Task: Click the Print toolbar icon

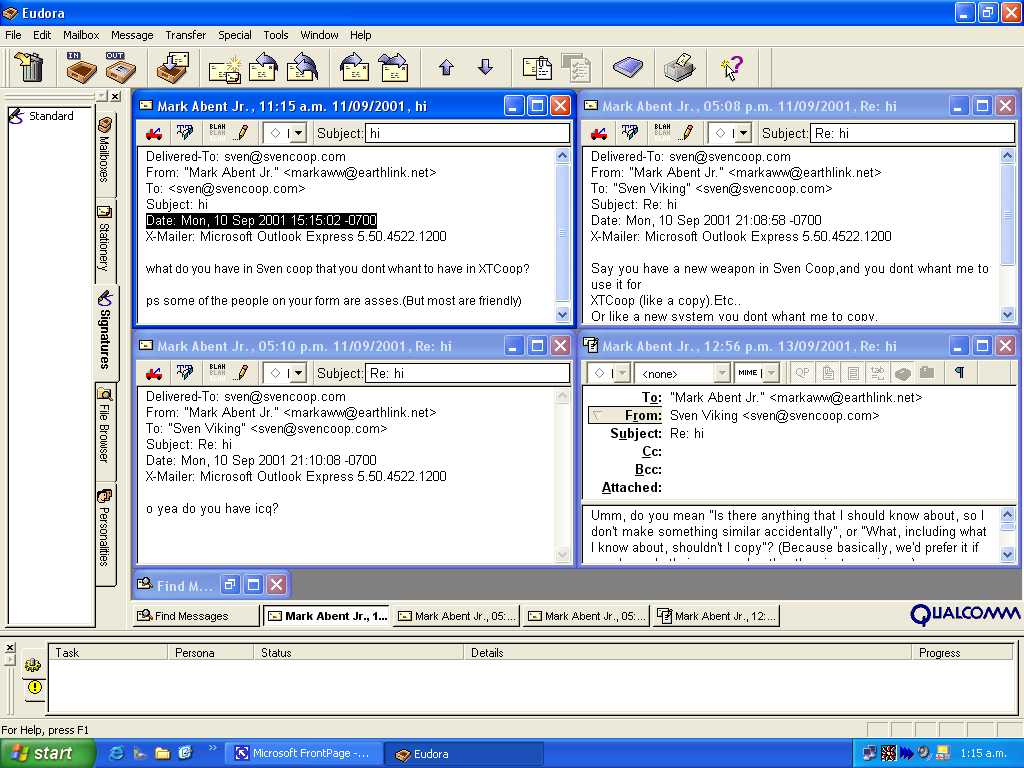Action: click(680, 67)
